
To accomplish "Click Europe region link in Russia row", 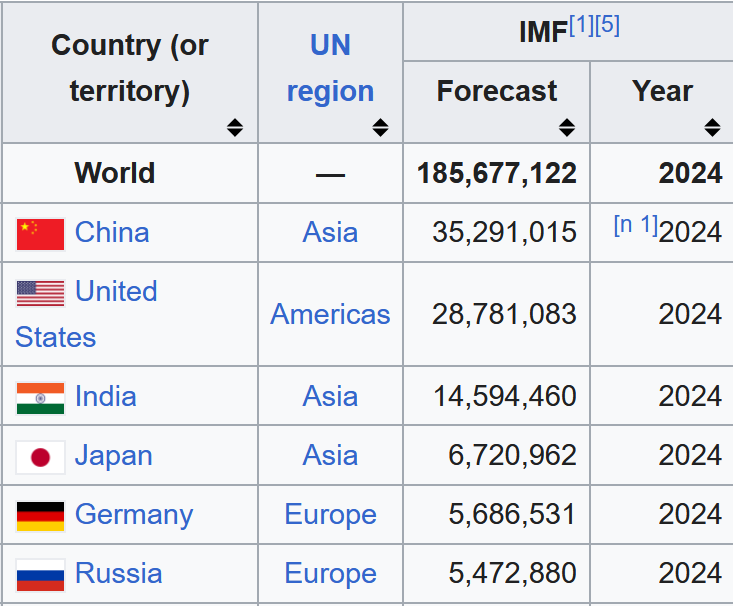I will [330, 574].
